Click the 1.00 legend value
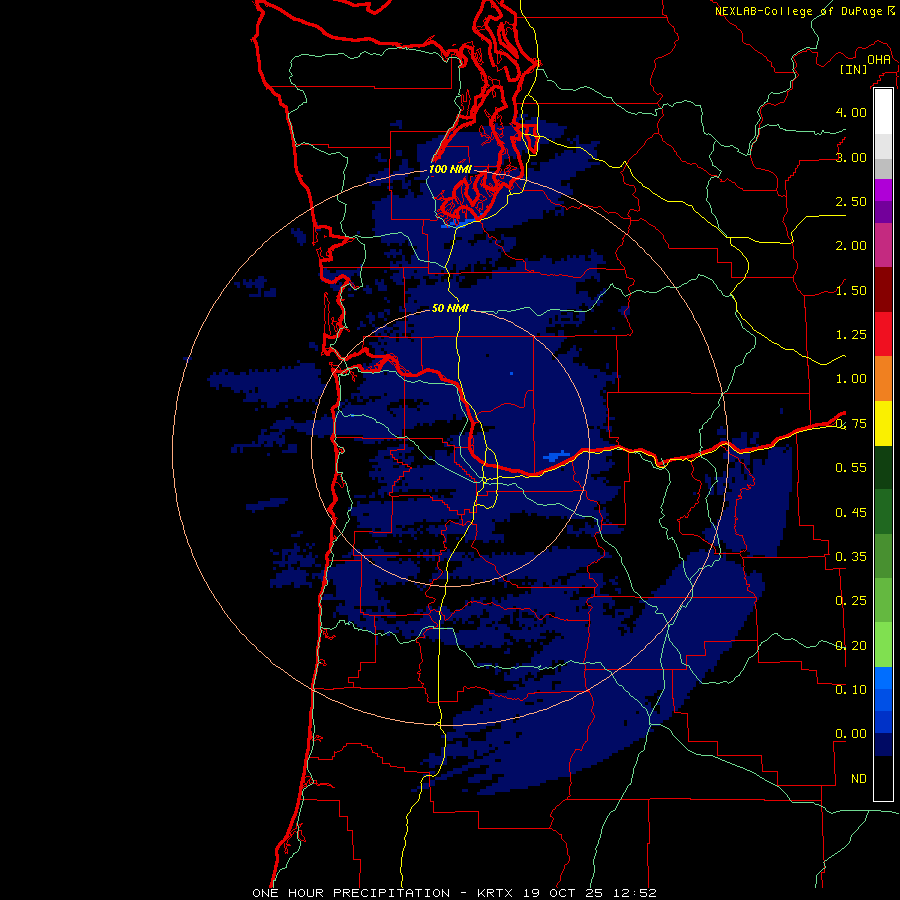Image resolution: width=900 pixels, height=900 pixels. pyautogui.click(x=851, y=379)
